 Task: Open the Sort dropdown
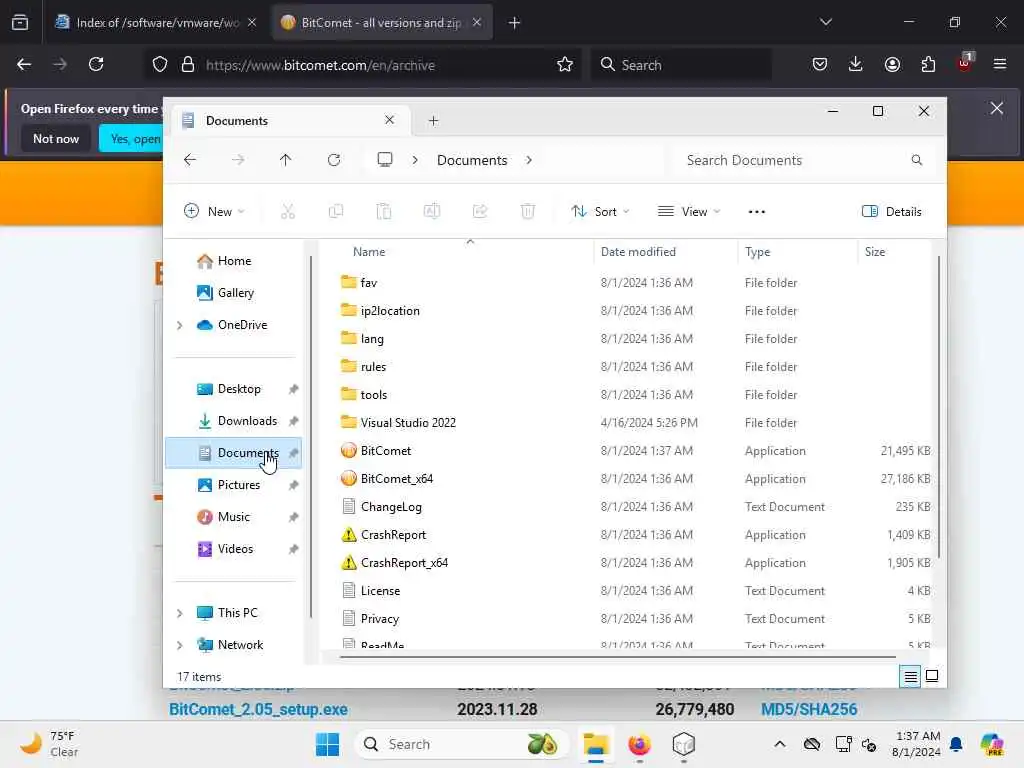(x=600, y=212)
